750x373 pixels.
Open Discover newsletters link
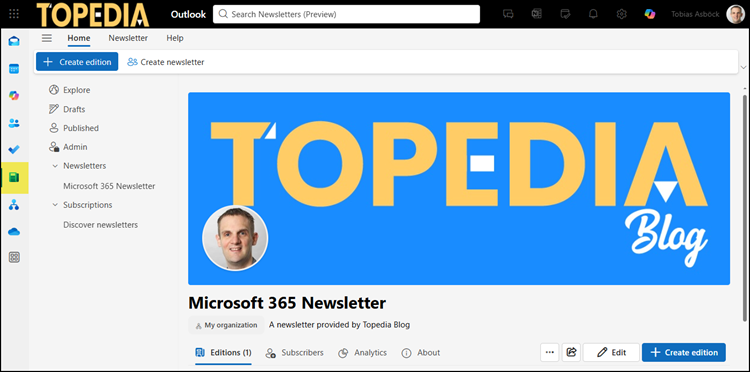tap(100, 225)
